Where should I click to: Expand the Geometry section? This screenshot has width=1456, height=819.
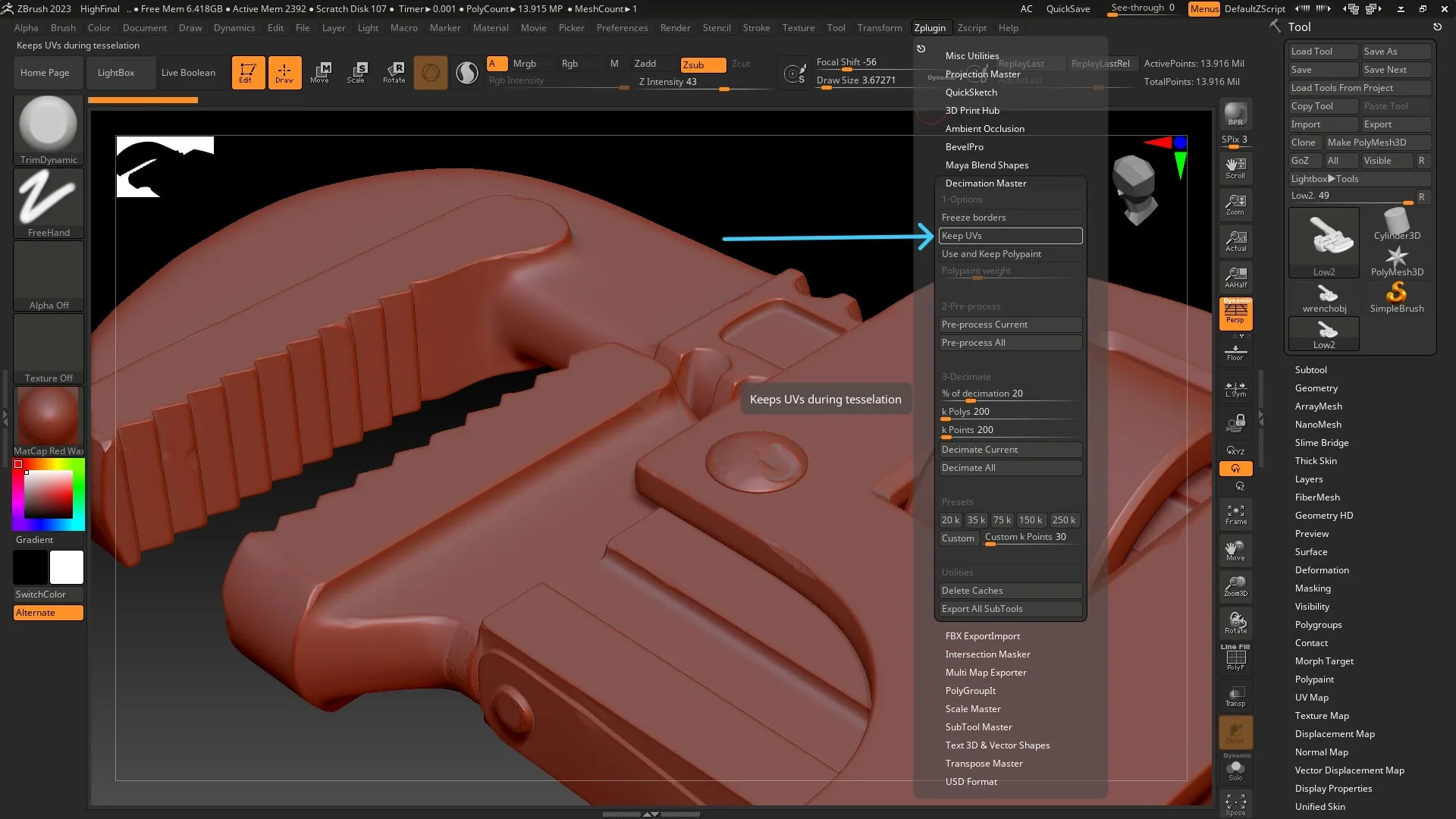[1316, 388]
